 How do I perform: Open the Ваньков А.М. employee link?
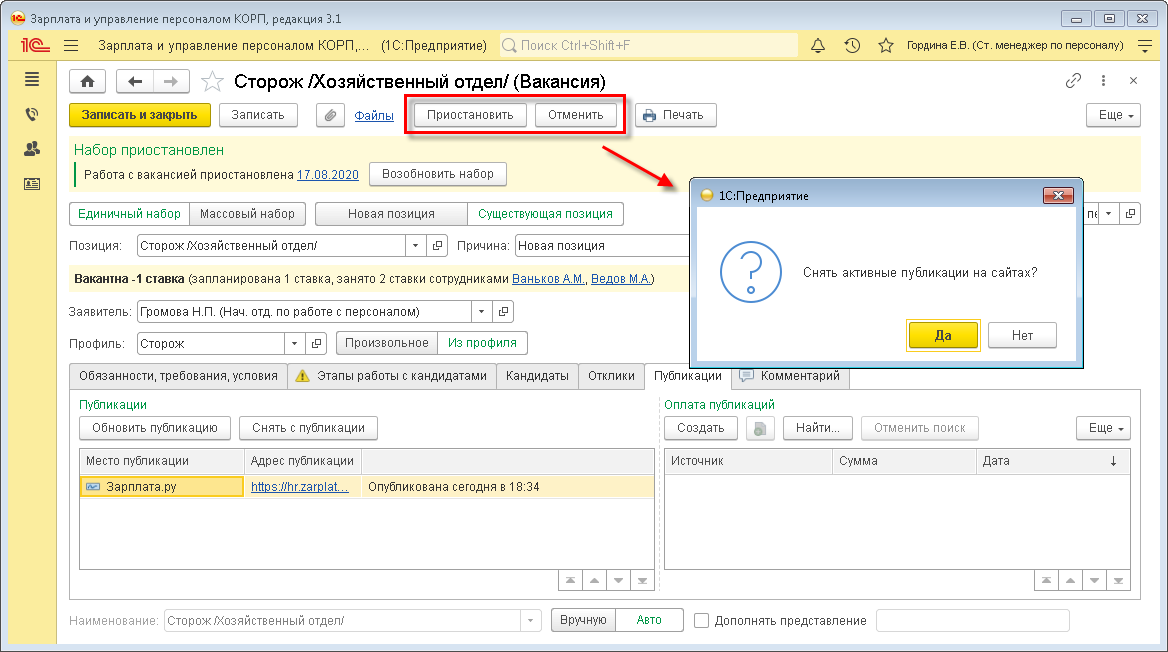pos(549,278)
